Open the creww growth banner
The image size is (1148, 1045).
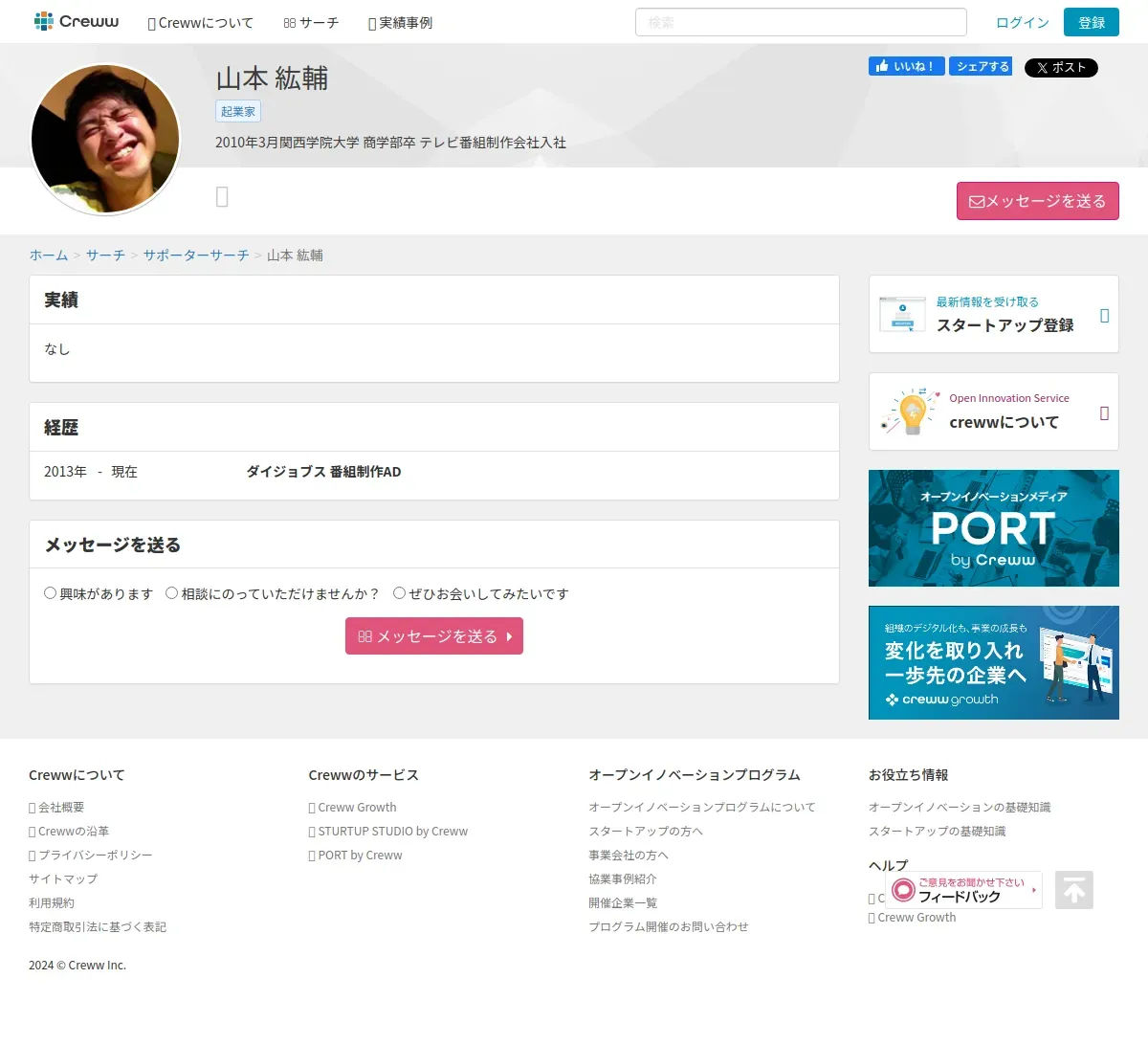(994, 662)
